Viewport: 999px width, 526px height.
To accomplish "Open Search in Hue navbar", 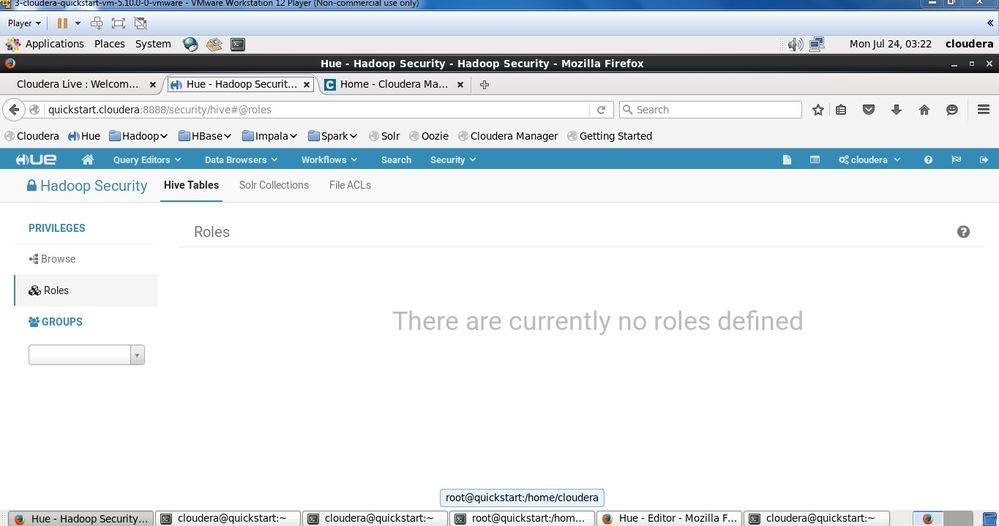I will click(x=396, y=160).
